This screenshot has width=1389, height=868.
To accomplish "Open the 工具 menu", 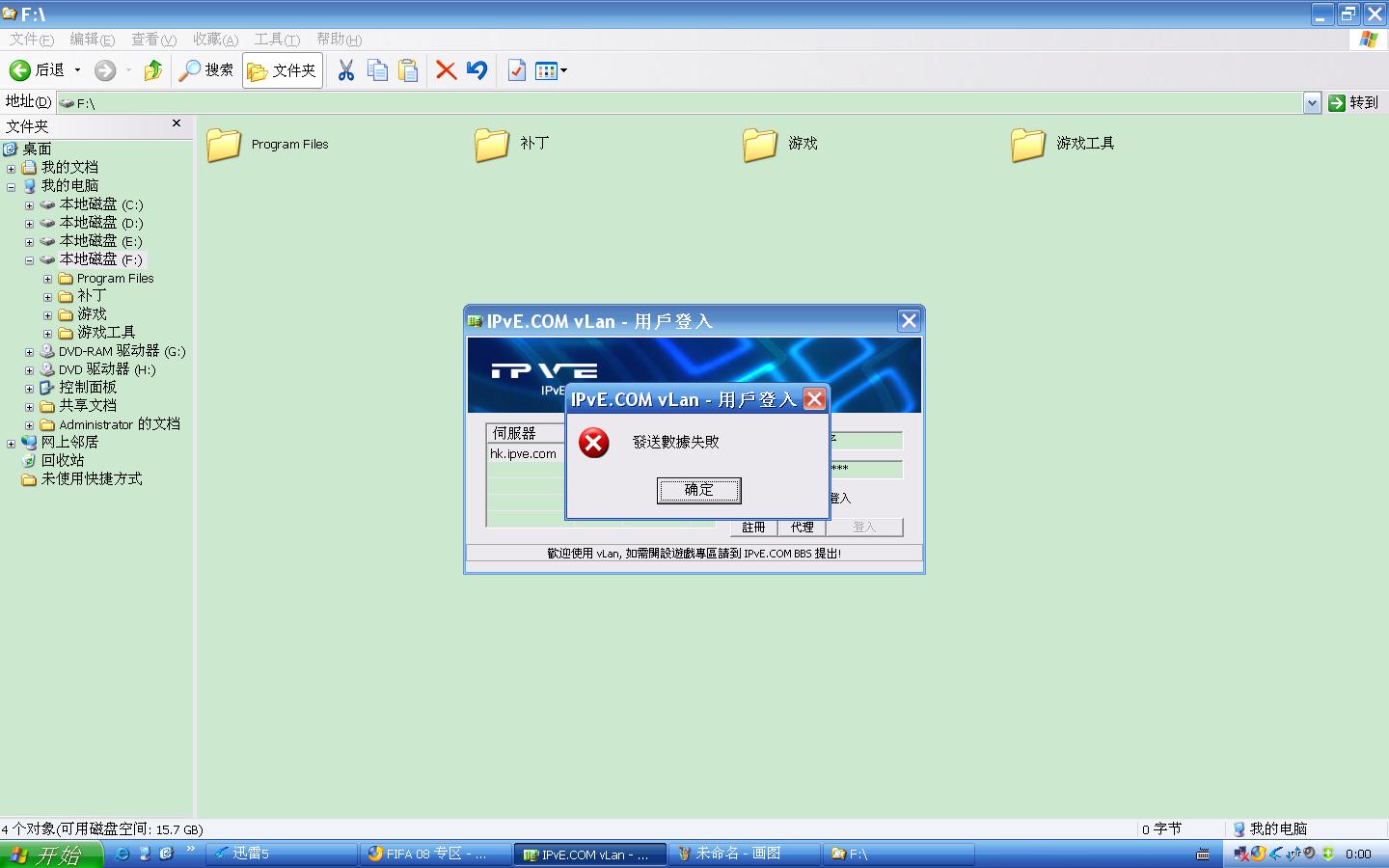I will [x=276, y=40].
